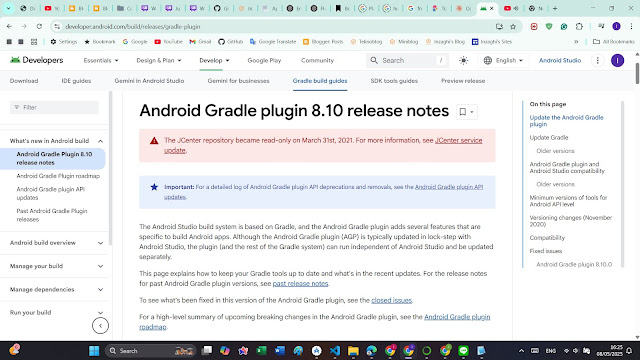Click the site search magnifier icon

coord(374,60)
